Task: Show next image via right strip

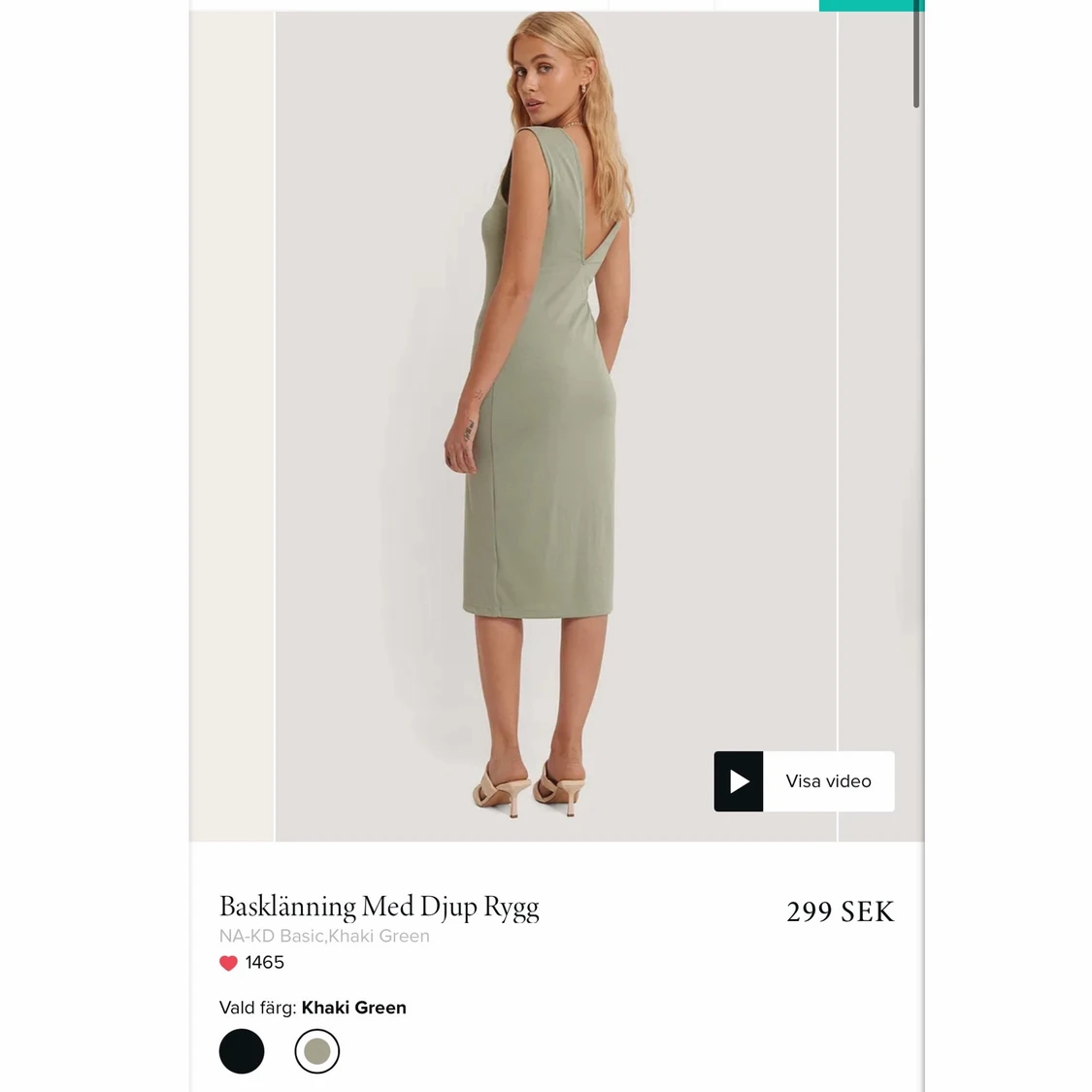Action: [x=879, y=427]
